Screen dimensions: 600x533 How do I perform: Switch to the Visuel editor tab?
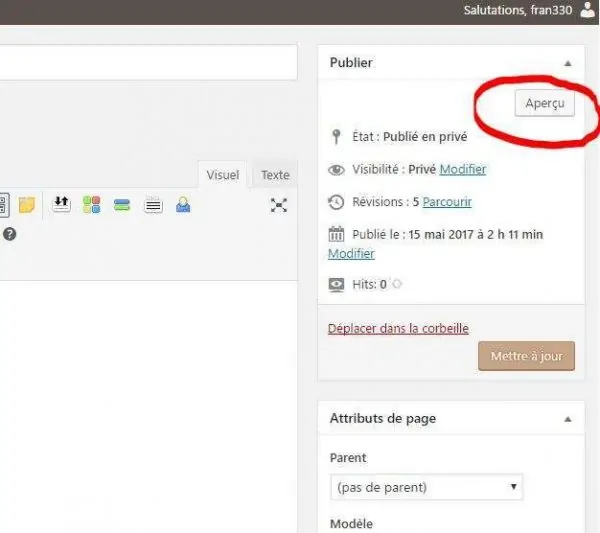pyautogui.click(x=223, y=175)
